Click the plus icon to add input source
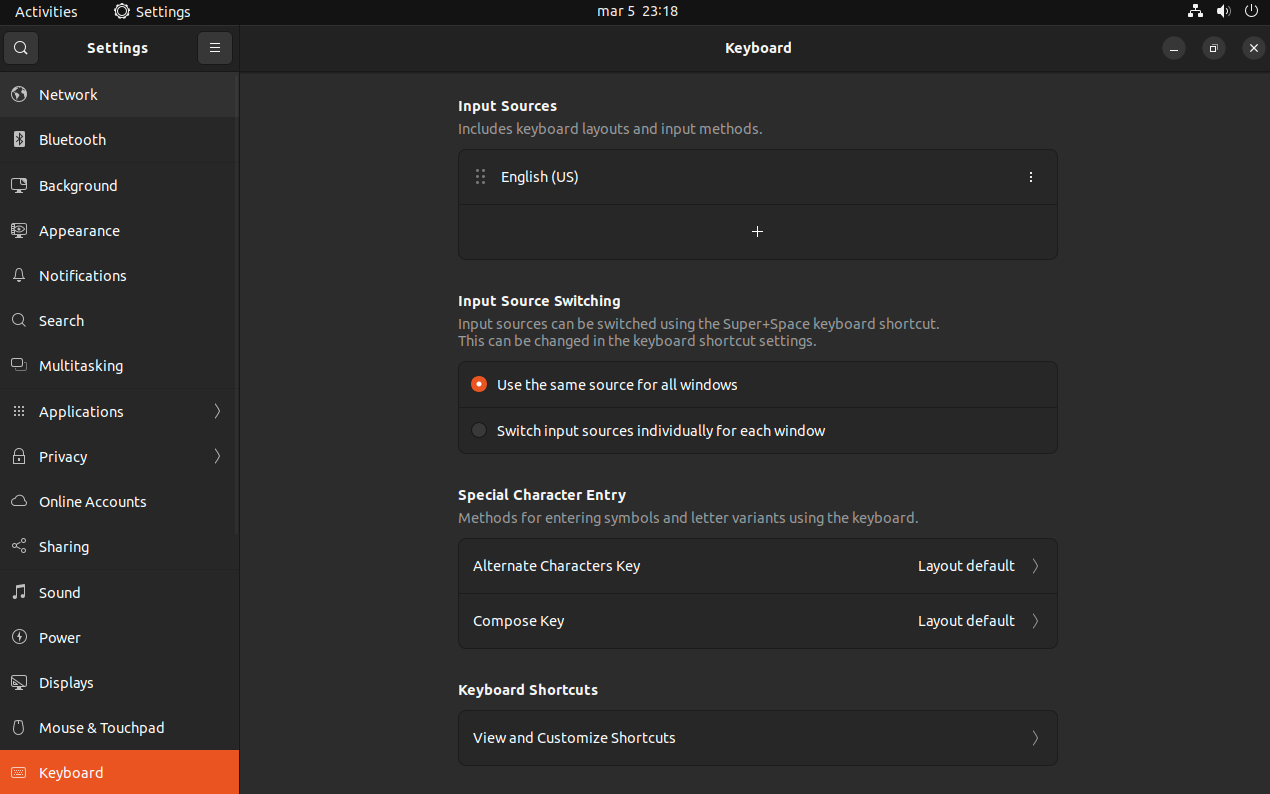Screen dimensions: 1270x794 click(757, 232)
